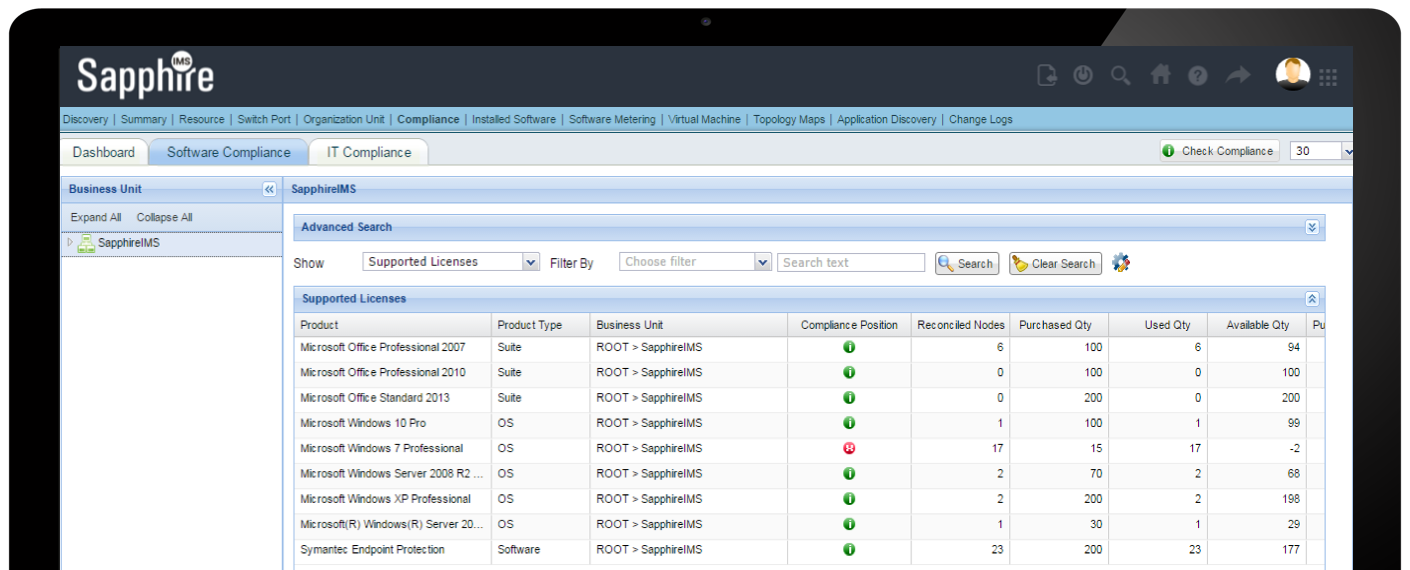Click the Microsoft Windows XP Professional cell
The width and height of the screenshot is (1410, 570).
[393, 499]
